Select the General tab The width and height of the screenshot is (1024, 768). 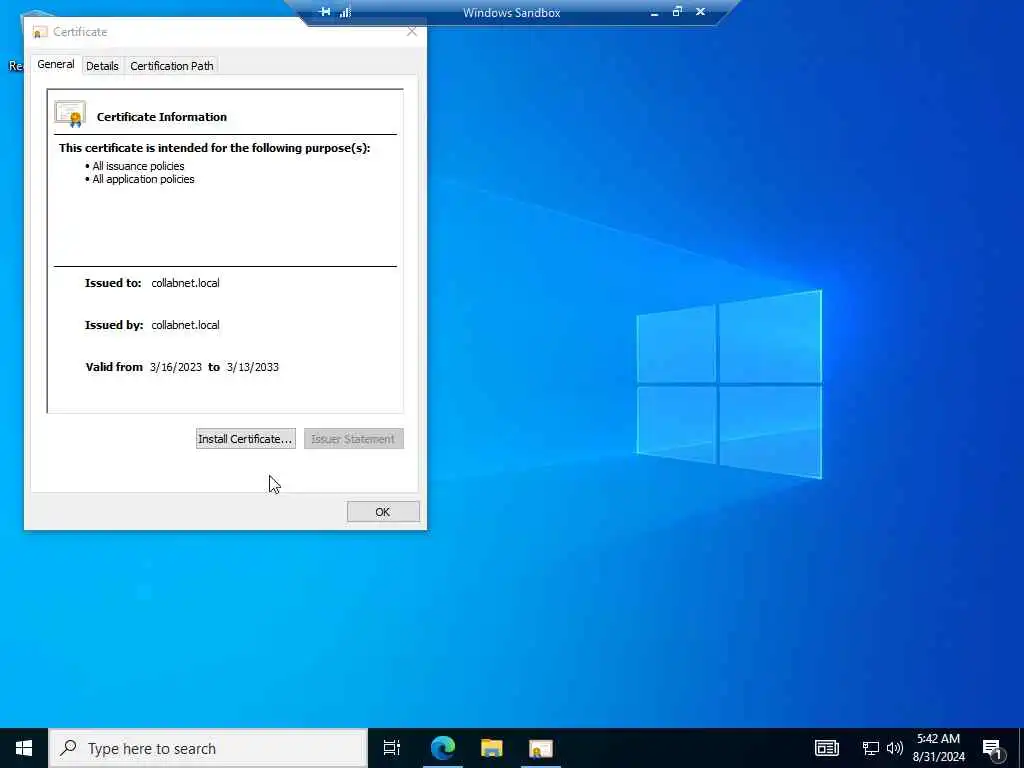point(56,65)
